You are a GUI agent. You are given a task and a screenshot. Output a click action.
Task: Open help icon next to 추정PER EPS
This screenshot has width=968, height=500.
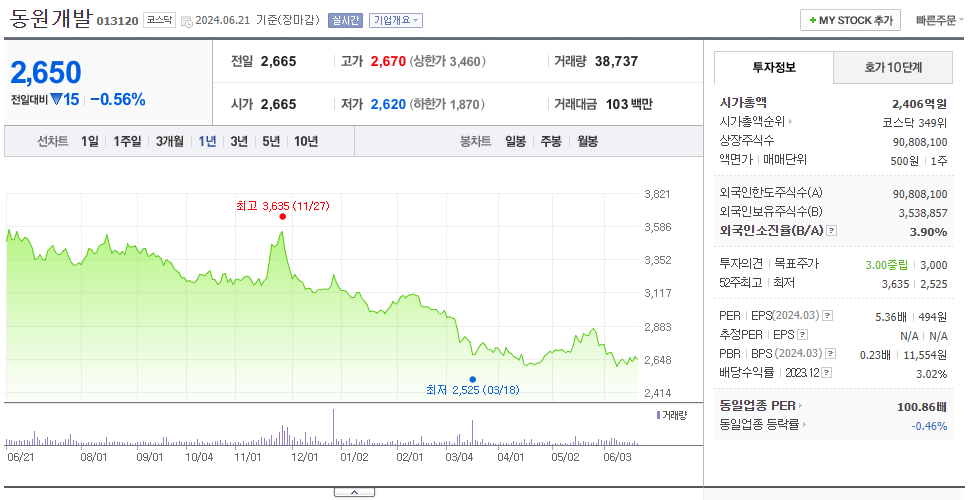click(802, 335)
